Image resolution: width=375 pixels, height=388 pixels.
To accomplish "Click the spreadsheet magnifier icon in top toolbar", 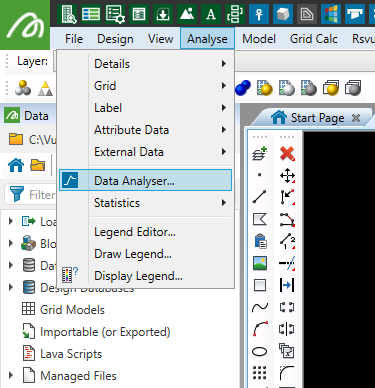I will pos(69,14).
